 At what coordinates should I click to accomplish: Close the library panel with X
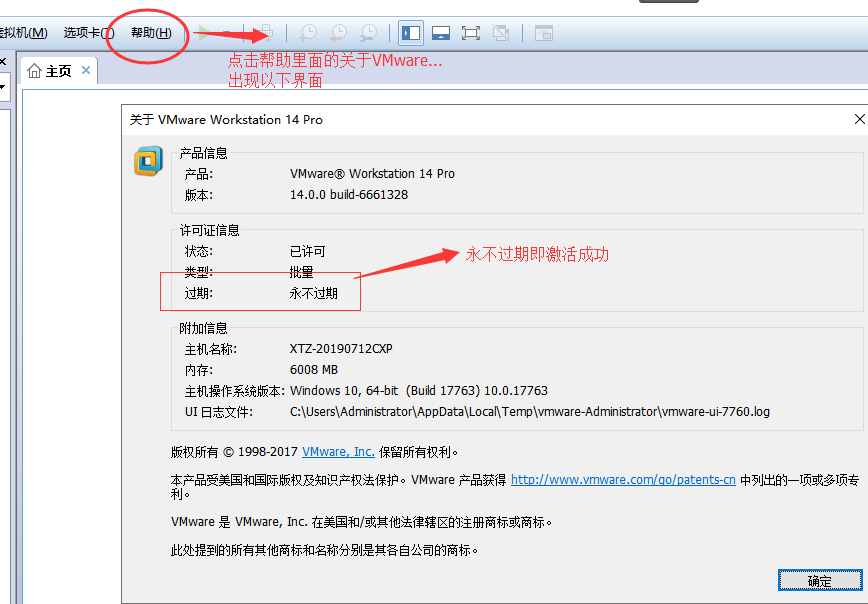click(x=3, y=61)
